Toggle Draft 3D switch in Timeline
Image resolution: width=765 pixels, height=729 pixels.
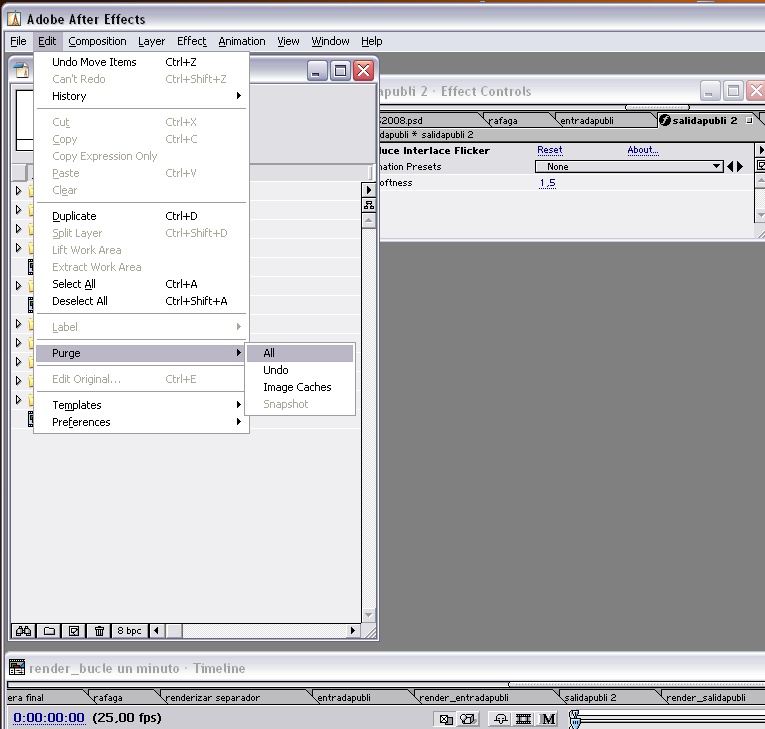click(468, 719)
